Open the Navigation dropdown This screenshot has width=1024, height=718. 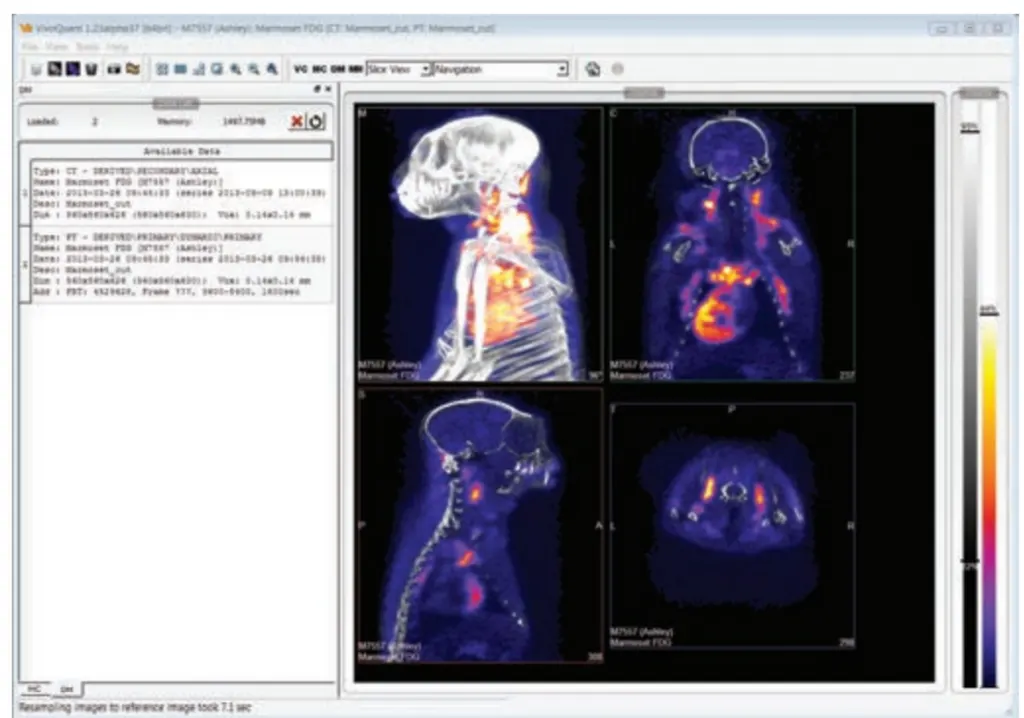501,69
